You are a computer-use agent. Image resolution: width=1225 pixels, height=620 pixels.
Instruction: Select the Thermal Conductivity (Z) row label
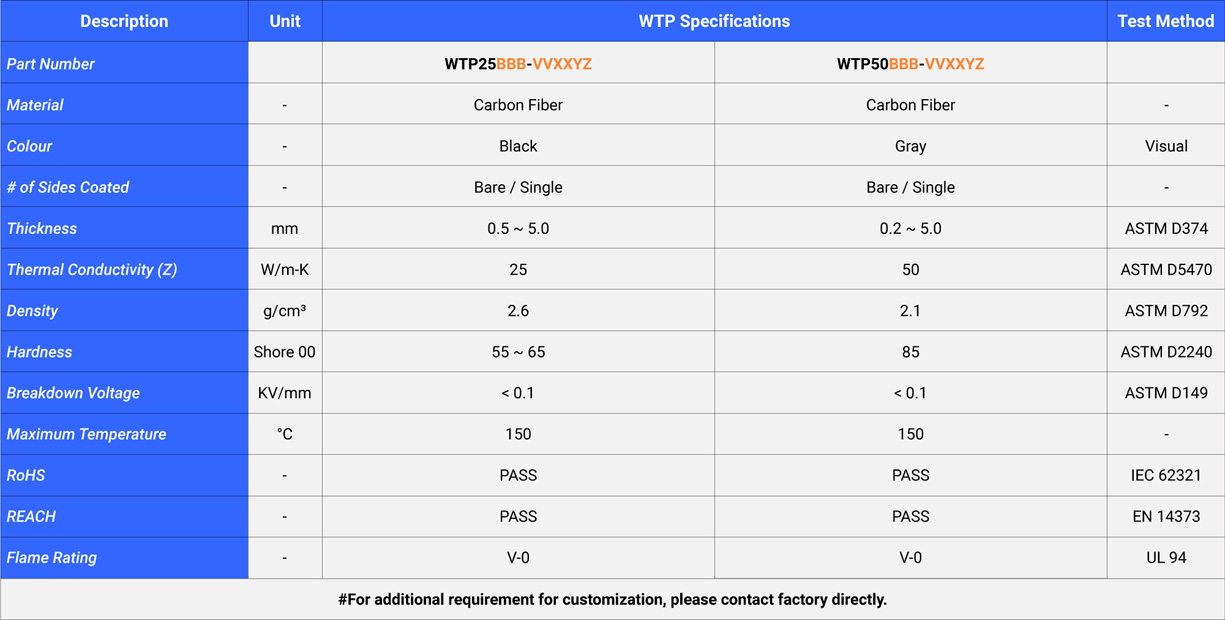tap(92, 270)
